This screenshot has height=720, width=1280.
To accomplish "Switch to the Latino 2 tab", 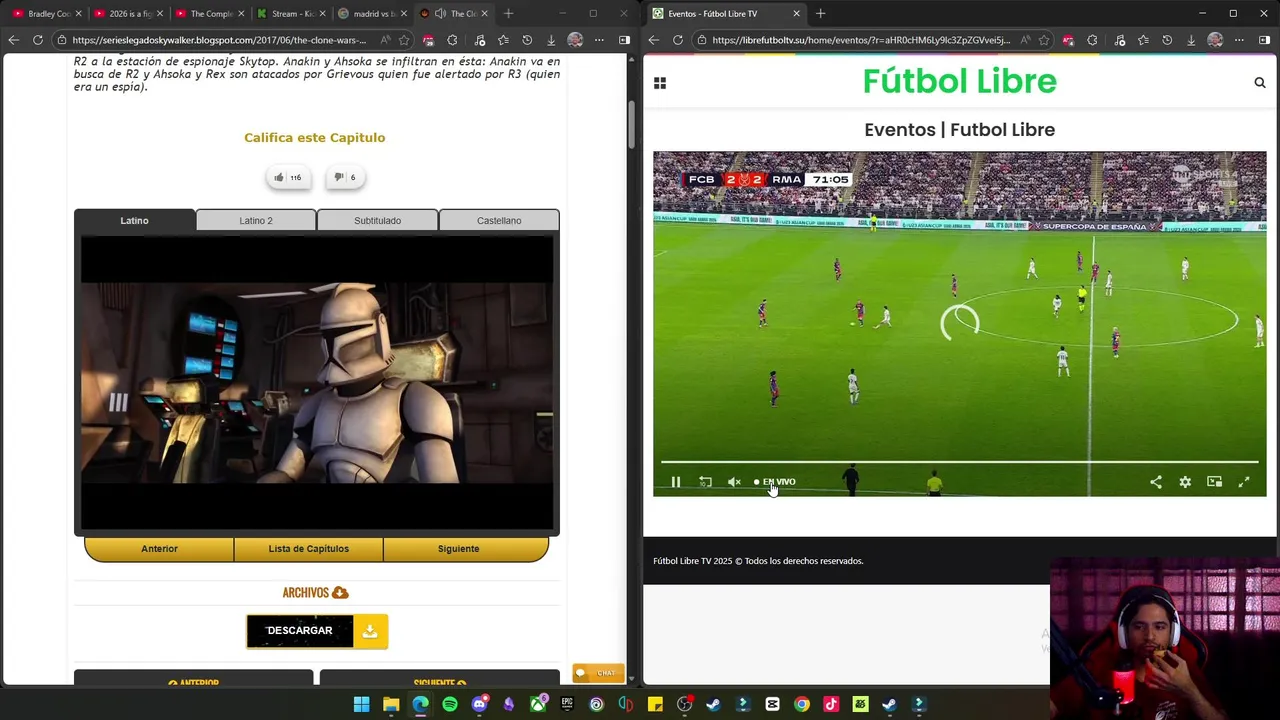I will pyautogui.click(x=256, y=220).
